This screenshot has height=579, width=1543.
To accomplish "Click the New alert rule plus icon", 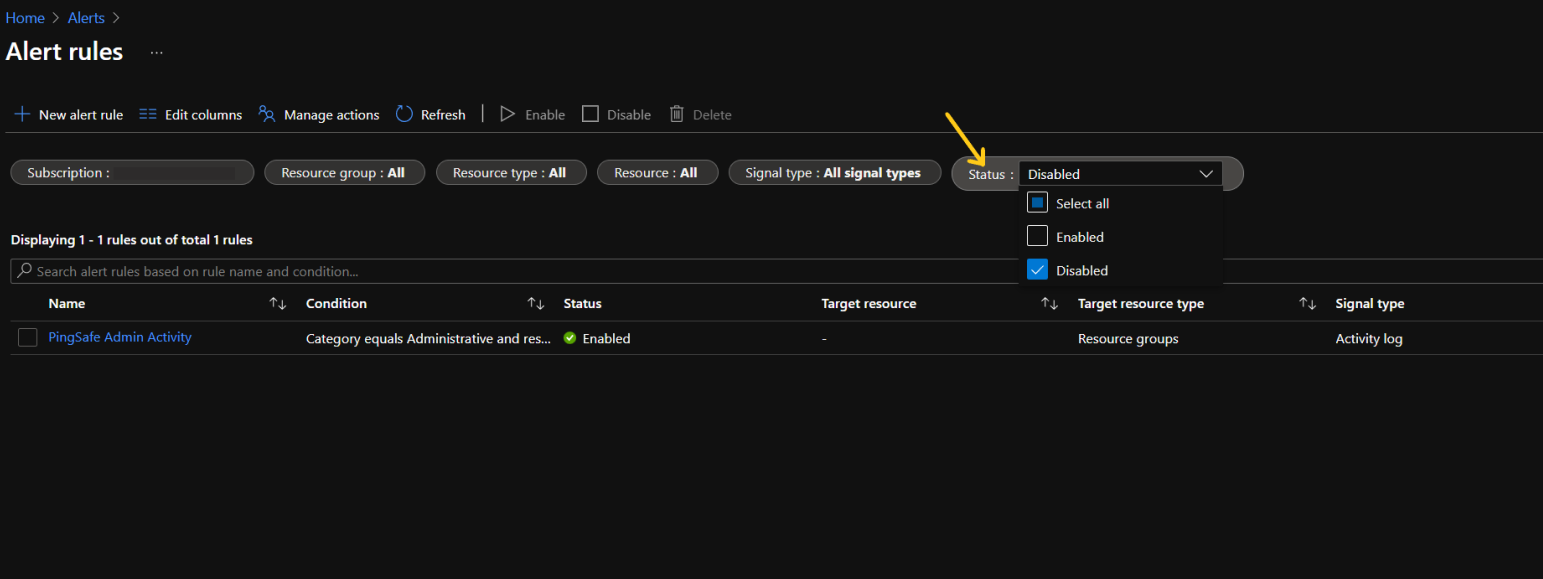I will pyautogui.click(x=22, y=115).
